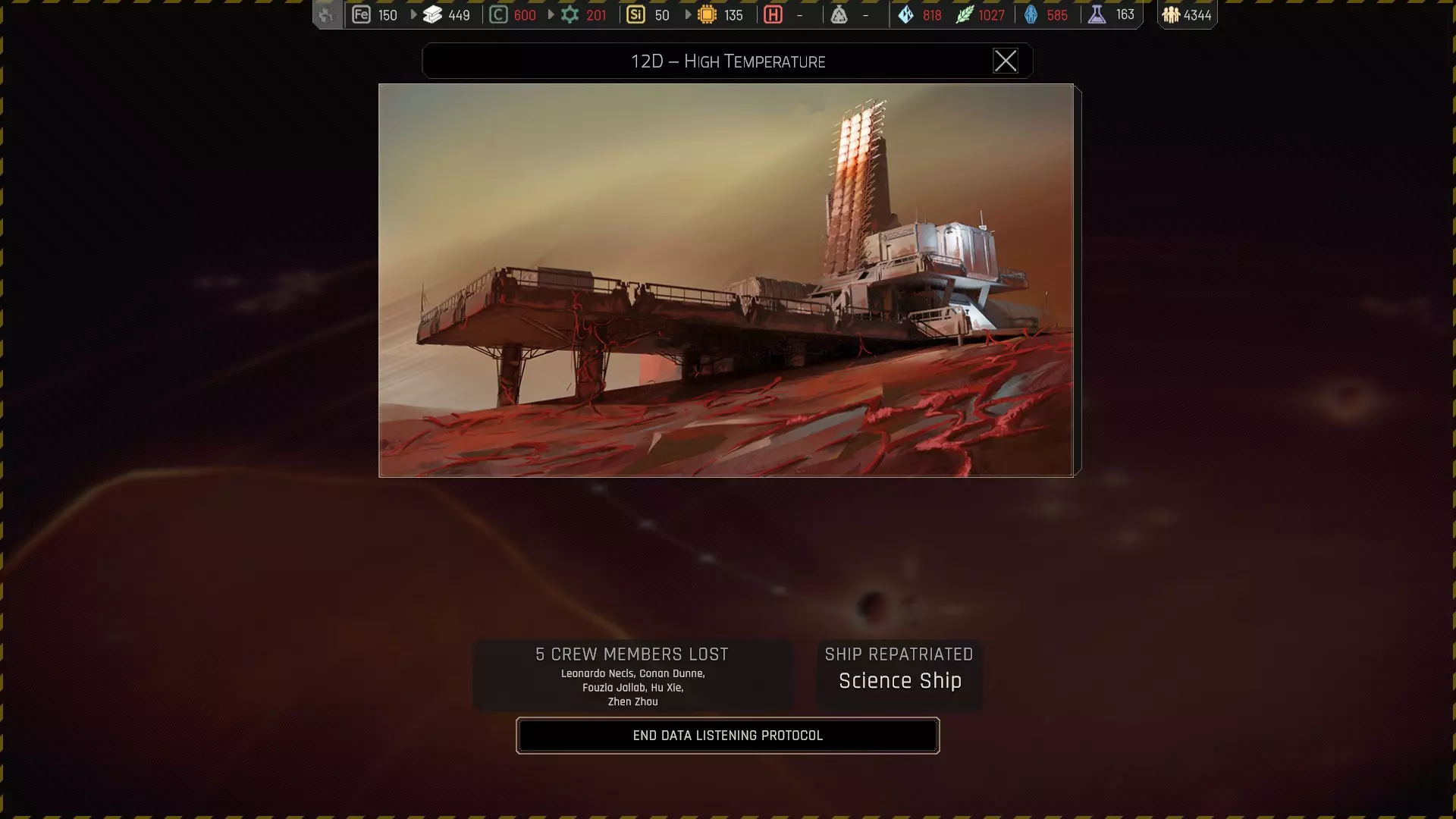
Task: Click the red H hydrogen icon
Action: click(x=773, y=14)
